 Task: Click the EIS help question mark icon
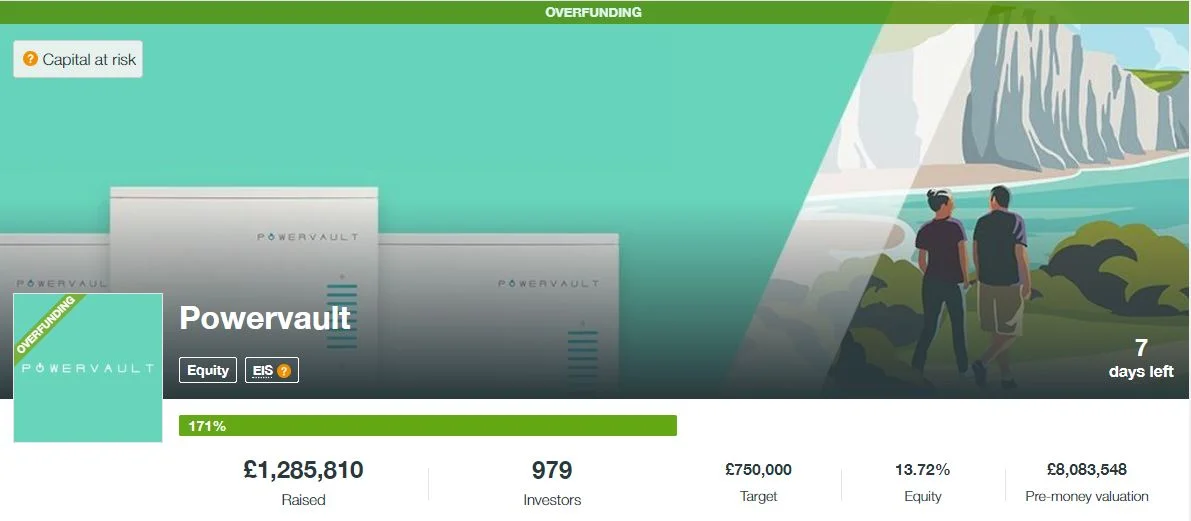click(x=283, y=371)
